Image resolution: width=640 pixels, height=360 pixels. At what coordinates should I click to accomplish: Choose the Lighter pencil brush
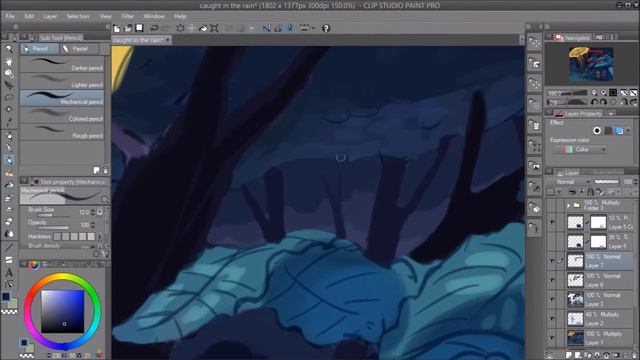[x=62, y=81]
